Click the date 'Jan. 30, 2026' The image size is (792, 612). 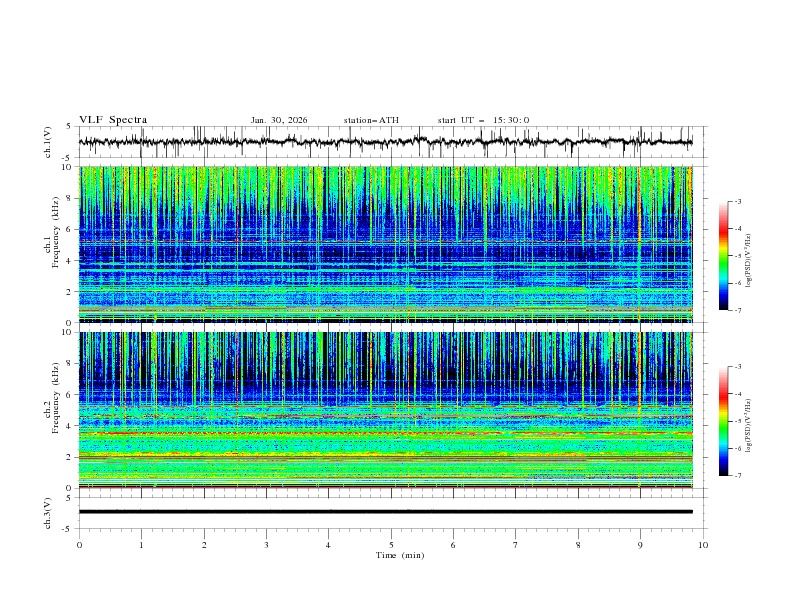click(x=279, y=120)
